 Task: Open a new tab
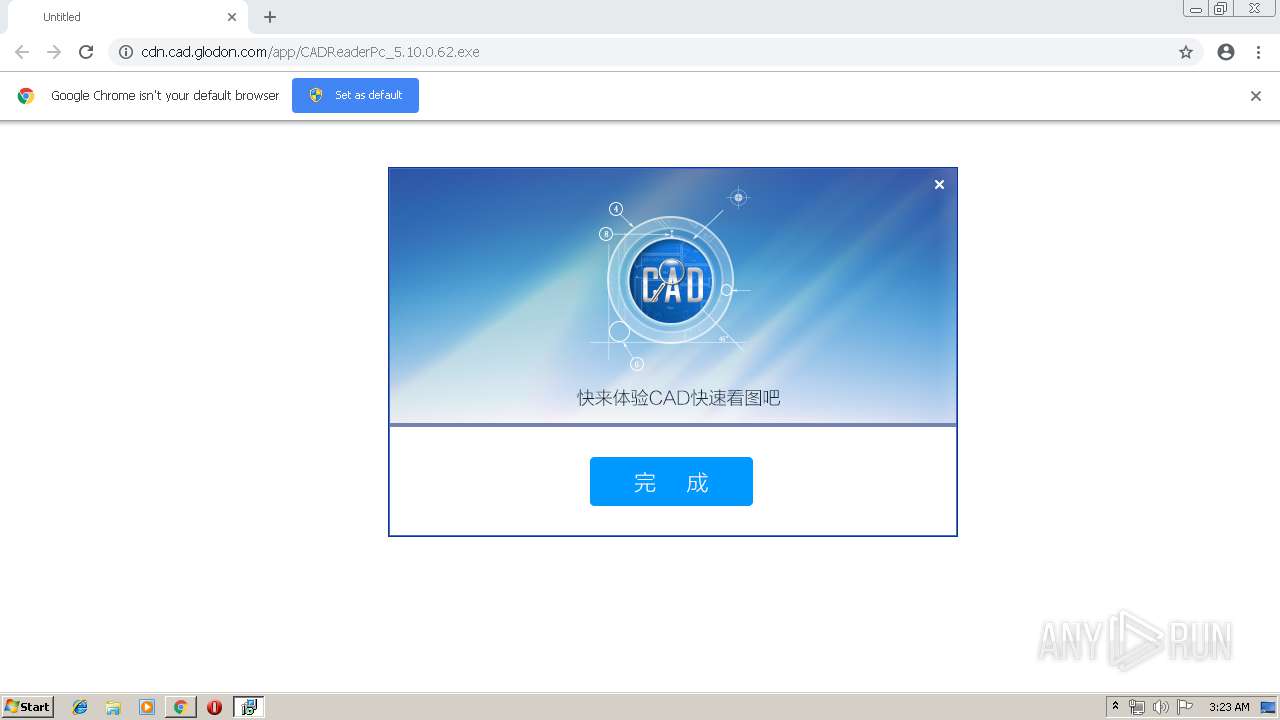tap(270, 17)
